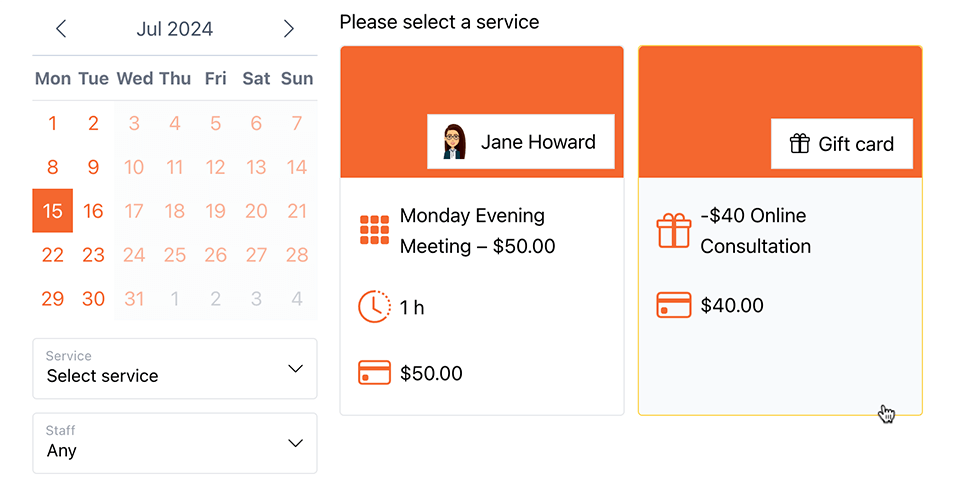Pick July 9 in the calendar
Image resolution: width=980 pixels, height=497 pixels.
pos(93,167)
